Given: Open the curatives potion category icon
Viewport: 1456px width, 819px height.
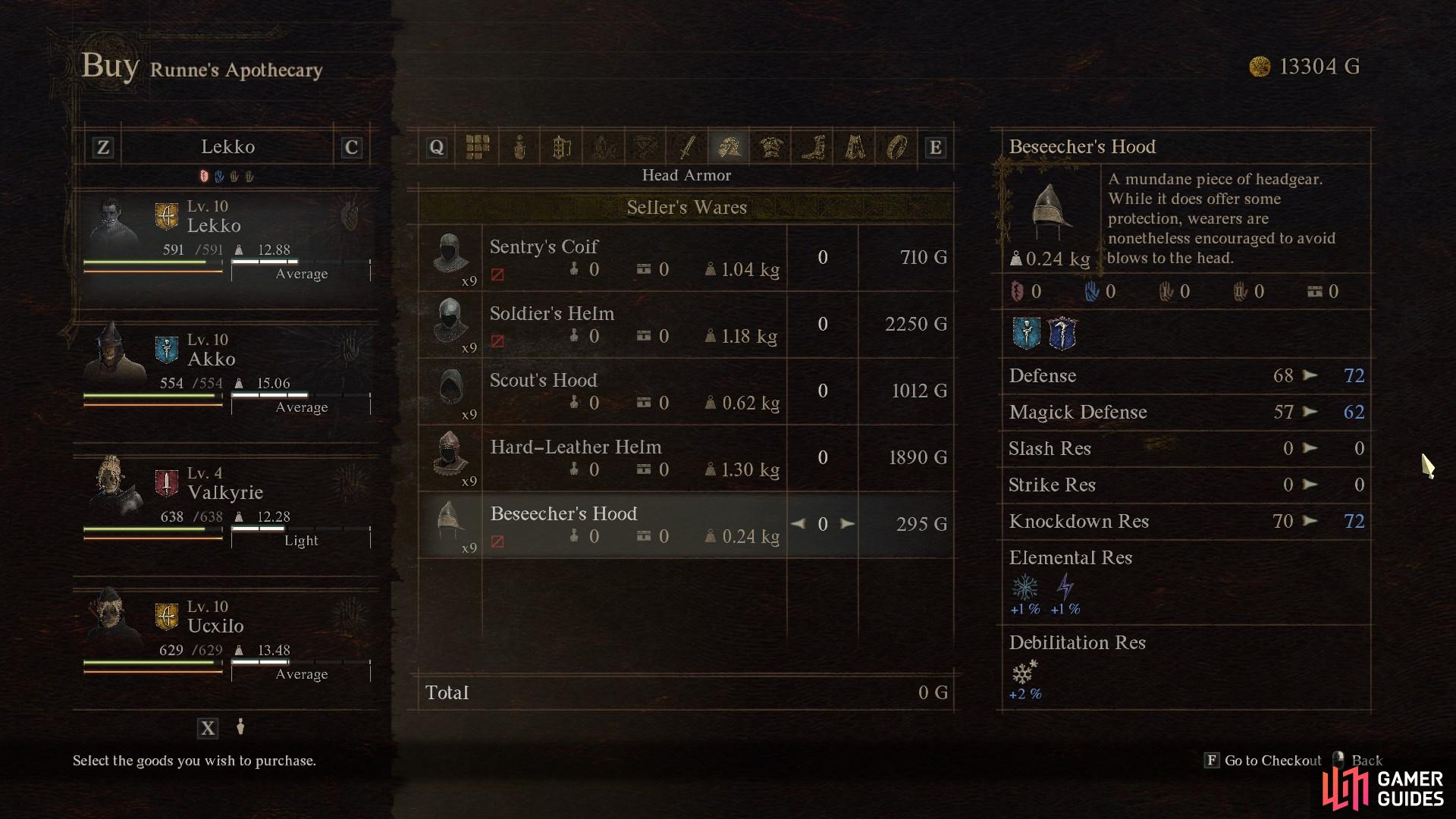Looking at the screenshot, I should tap(519, 146).
